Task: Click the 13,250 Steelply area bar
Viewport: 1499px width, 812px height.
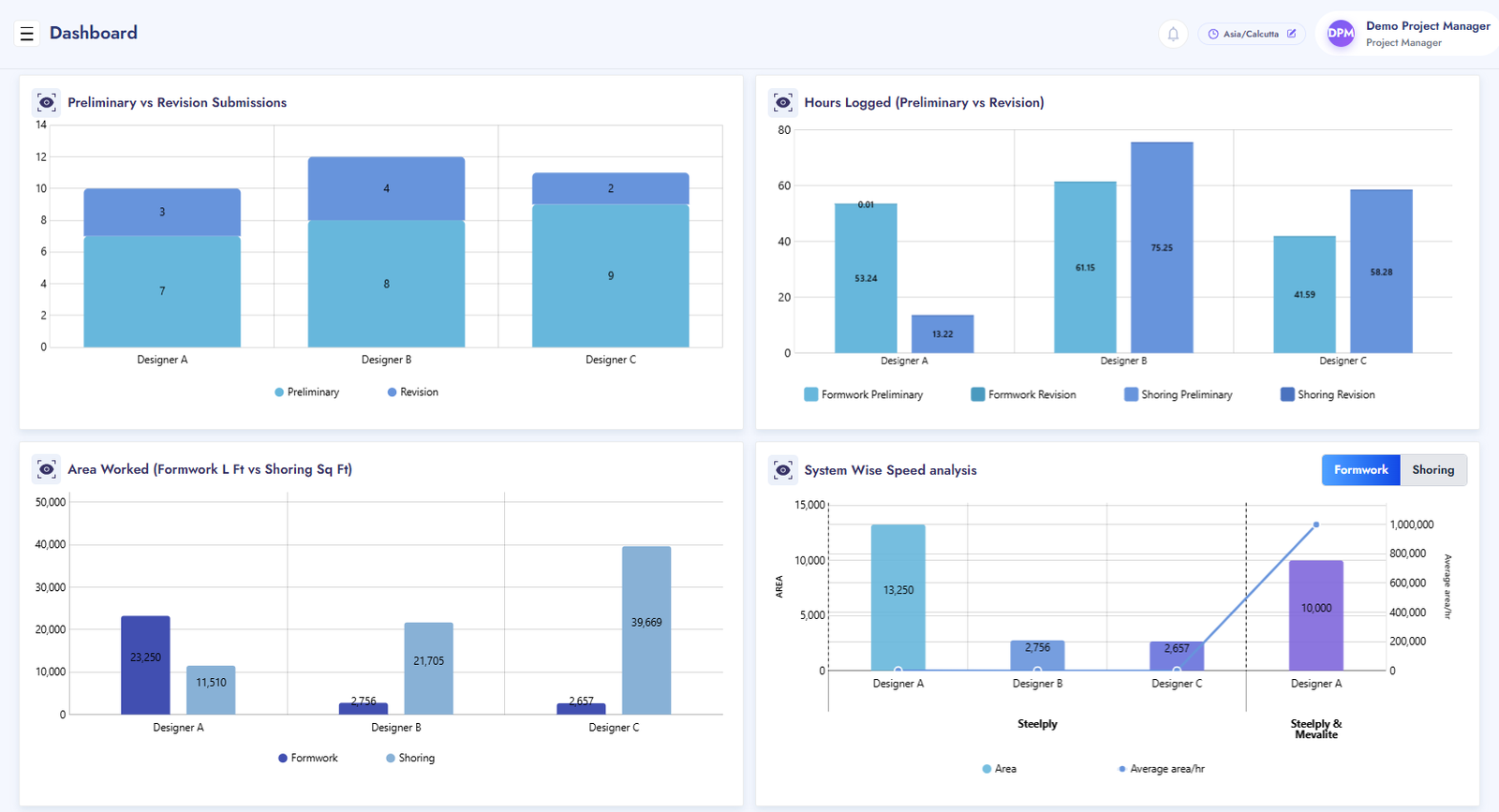Action: (x=898, y=598)
